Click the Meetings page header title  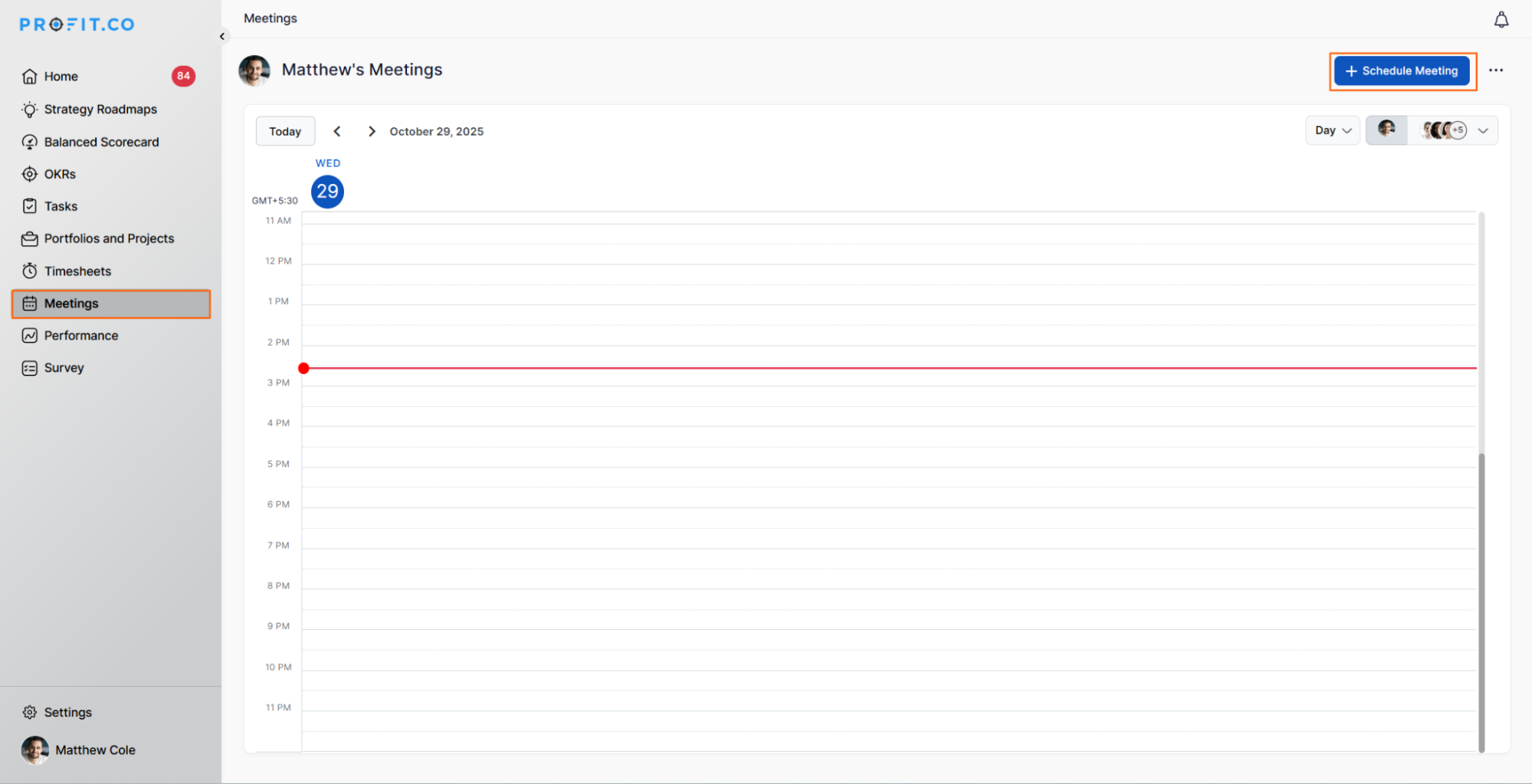(271, 18)
